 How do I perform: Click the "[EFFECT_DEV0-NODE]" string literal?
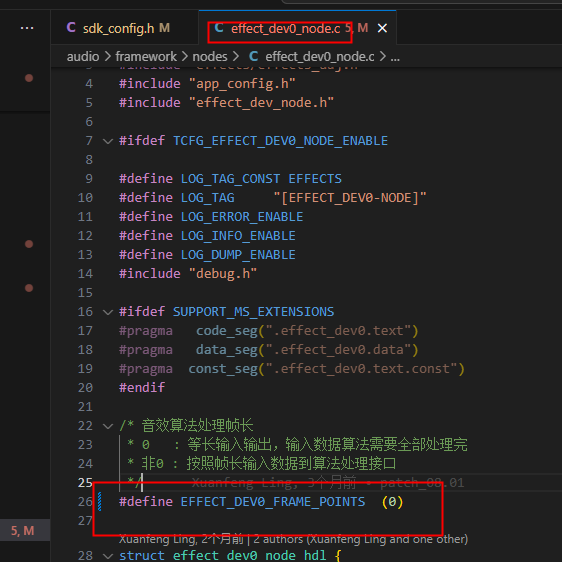click(x=350, y=198)
